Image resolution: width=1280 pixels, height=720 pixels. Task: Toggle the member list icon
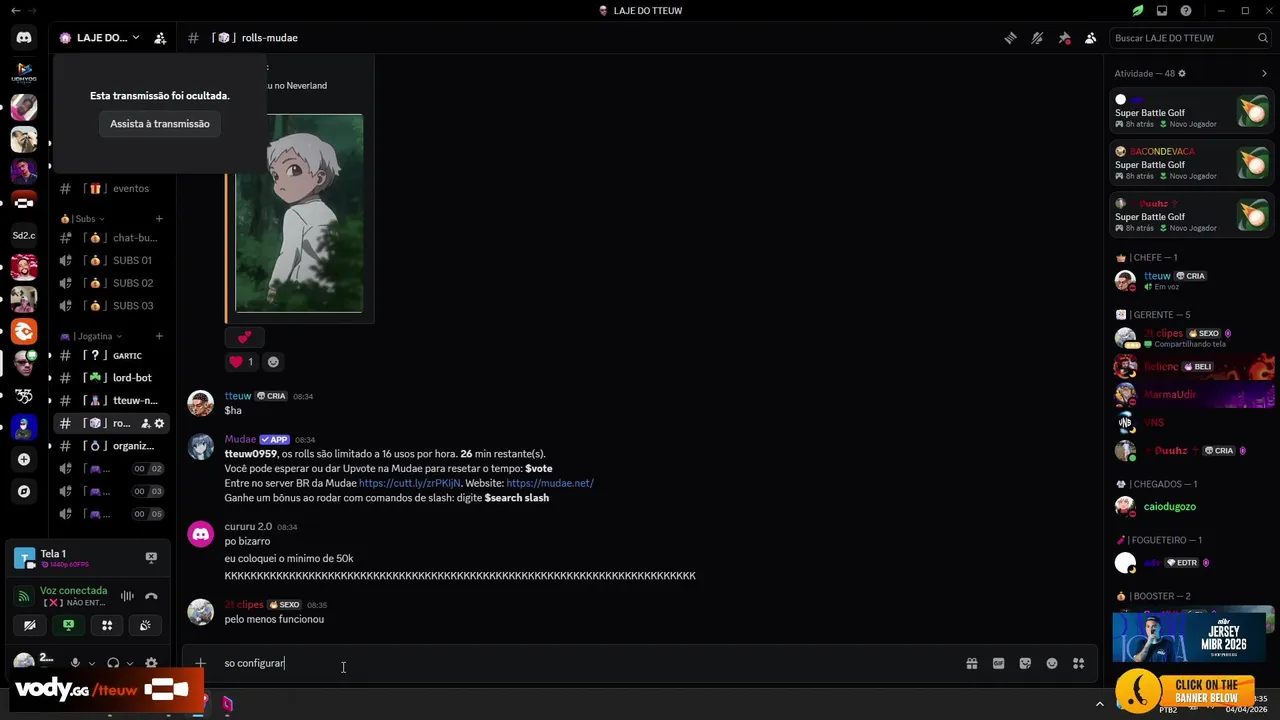[x=1091, y=38]
